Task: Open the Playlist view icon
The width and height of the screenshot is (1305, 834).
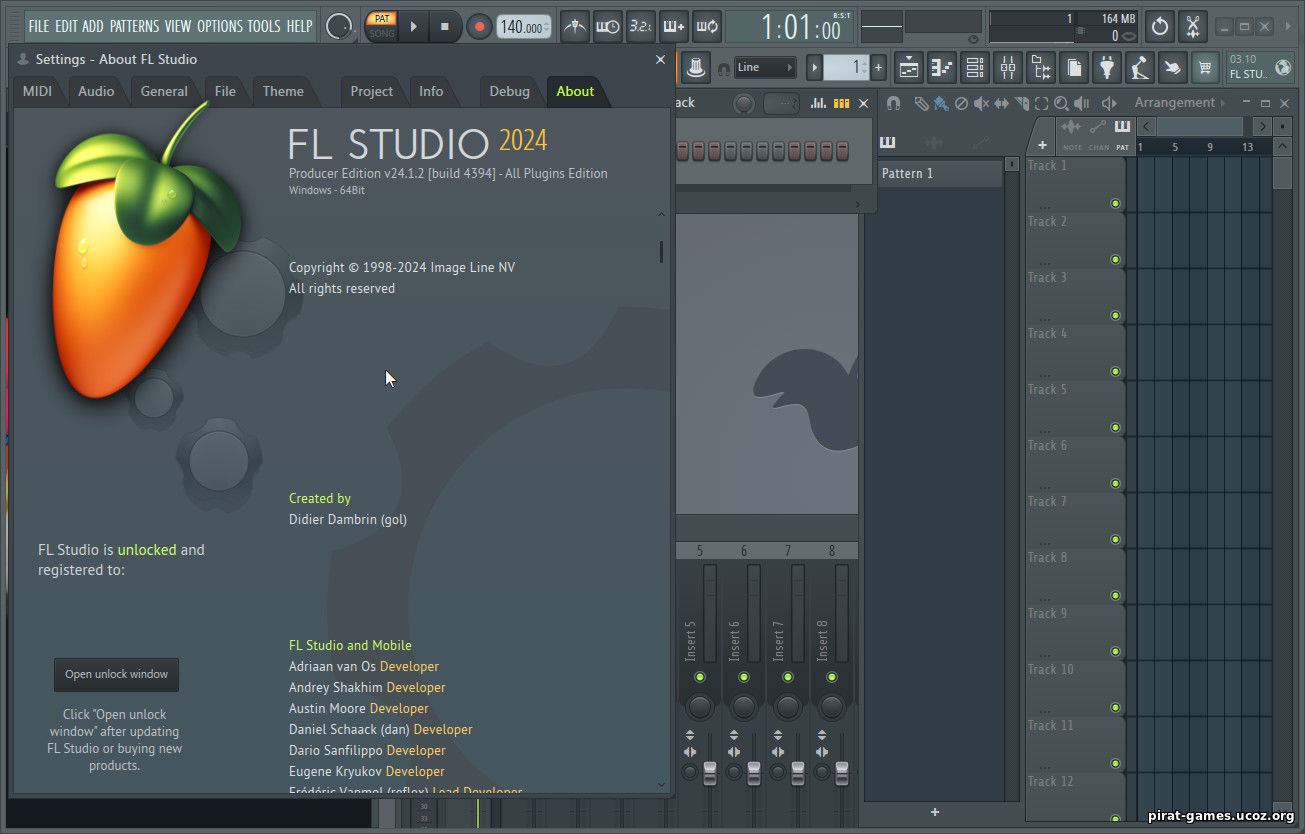Action: [909, 68]
